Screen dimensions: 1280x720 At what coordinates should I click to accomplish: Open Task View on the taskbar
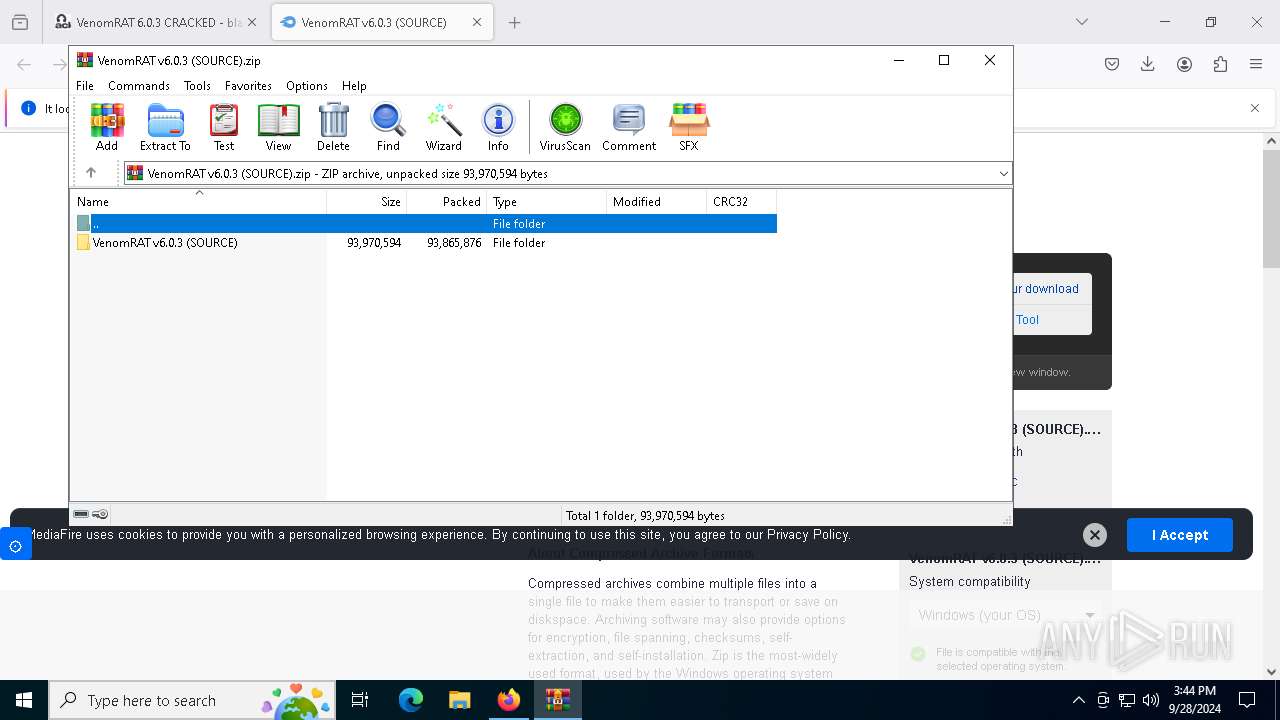click(361, 700)
